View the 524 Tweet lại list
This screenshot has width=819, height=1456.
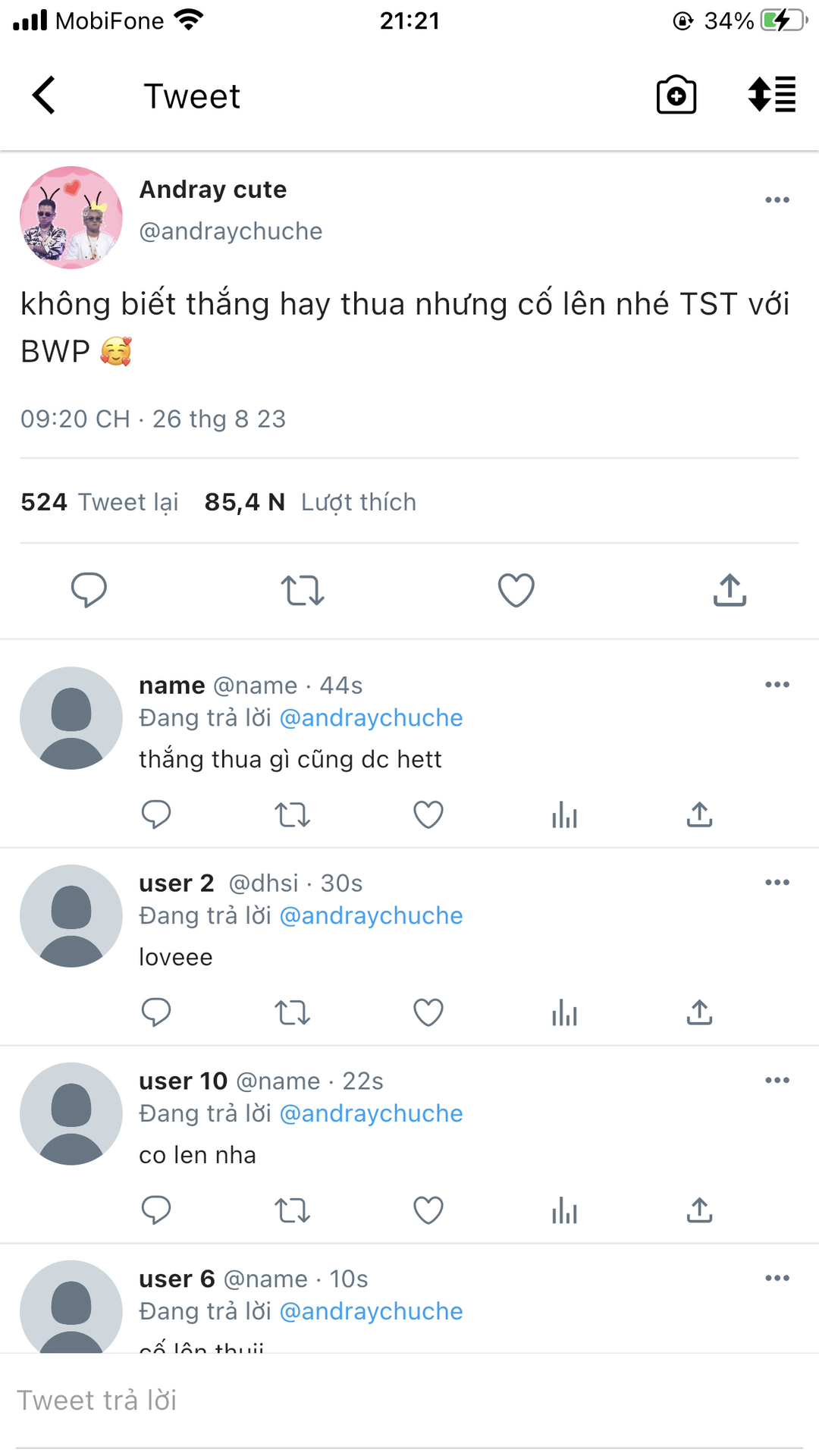pos(99,502)
